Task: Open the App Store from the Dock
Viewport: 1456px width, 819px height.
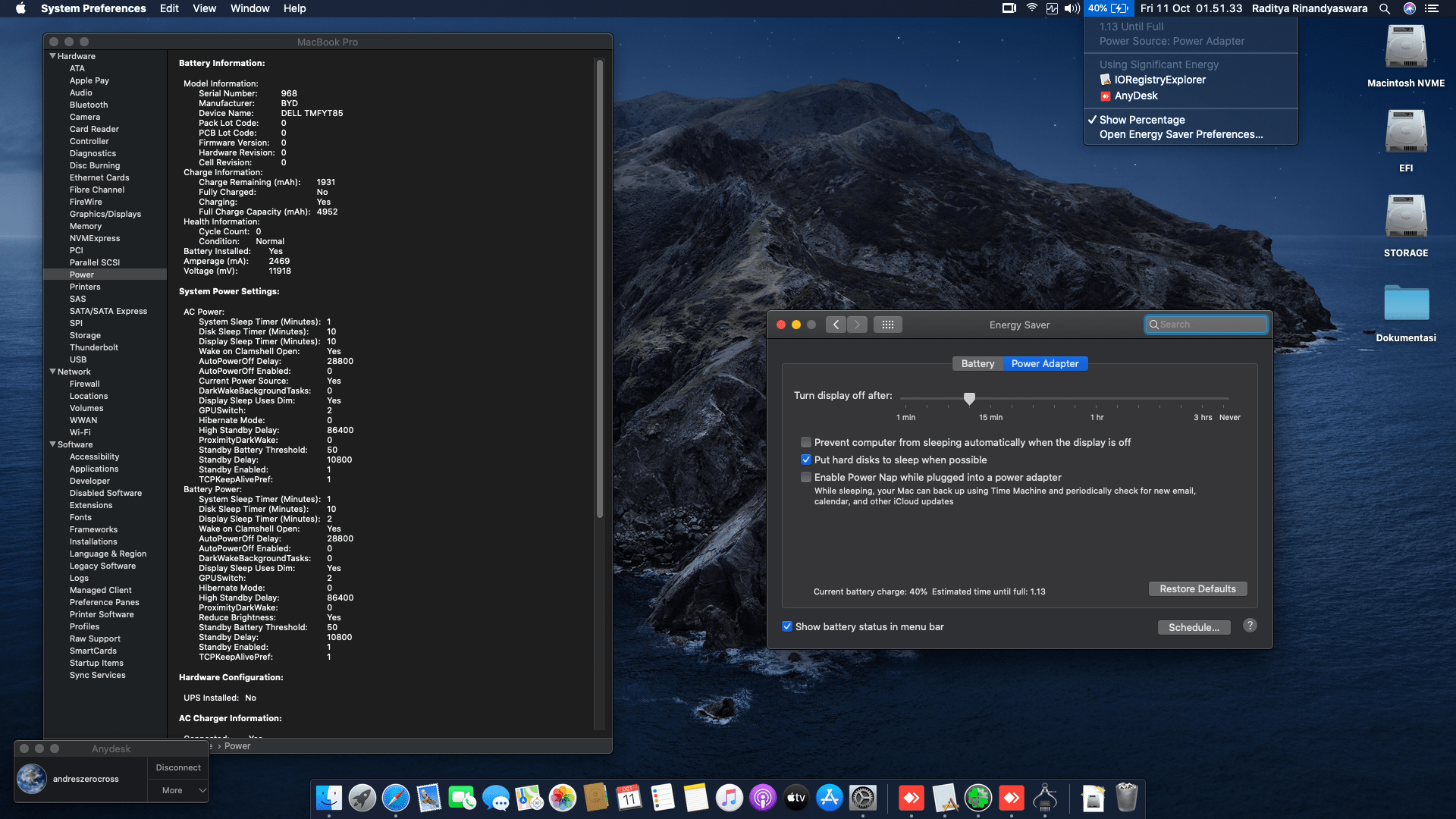Action: click(x=830, y=798)
